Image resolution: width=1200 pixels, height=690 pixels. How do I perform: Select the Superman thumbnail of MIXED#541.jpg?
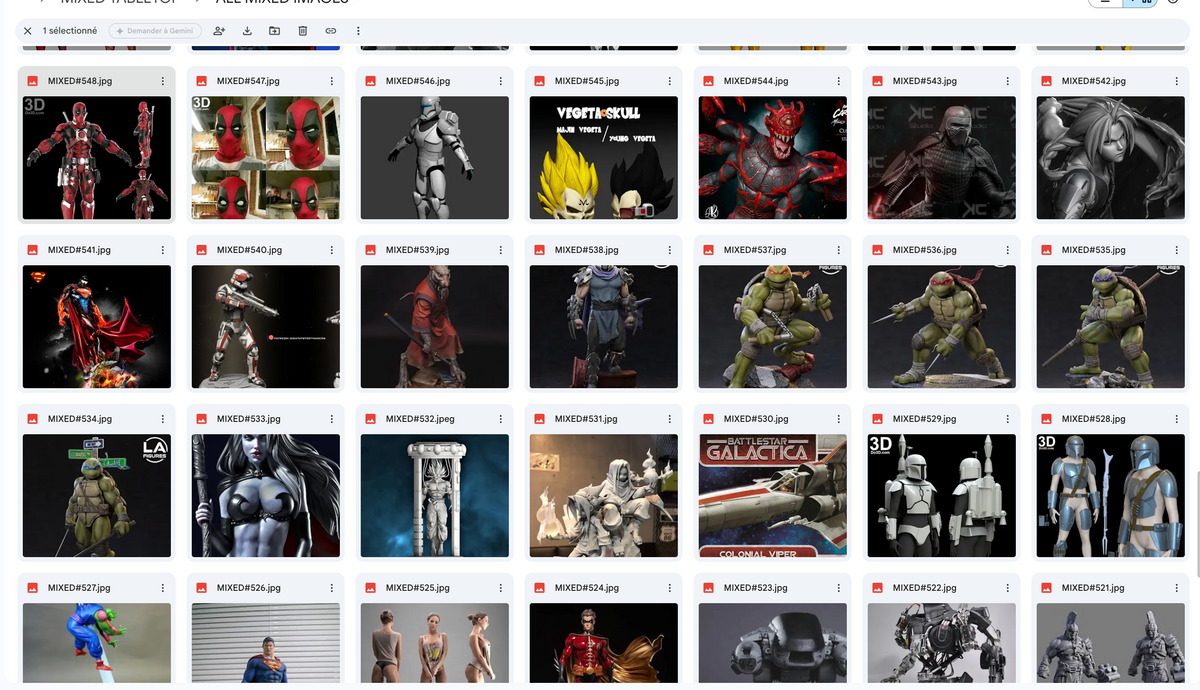click(x=97, y=327)
